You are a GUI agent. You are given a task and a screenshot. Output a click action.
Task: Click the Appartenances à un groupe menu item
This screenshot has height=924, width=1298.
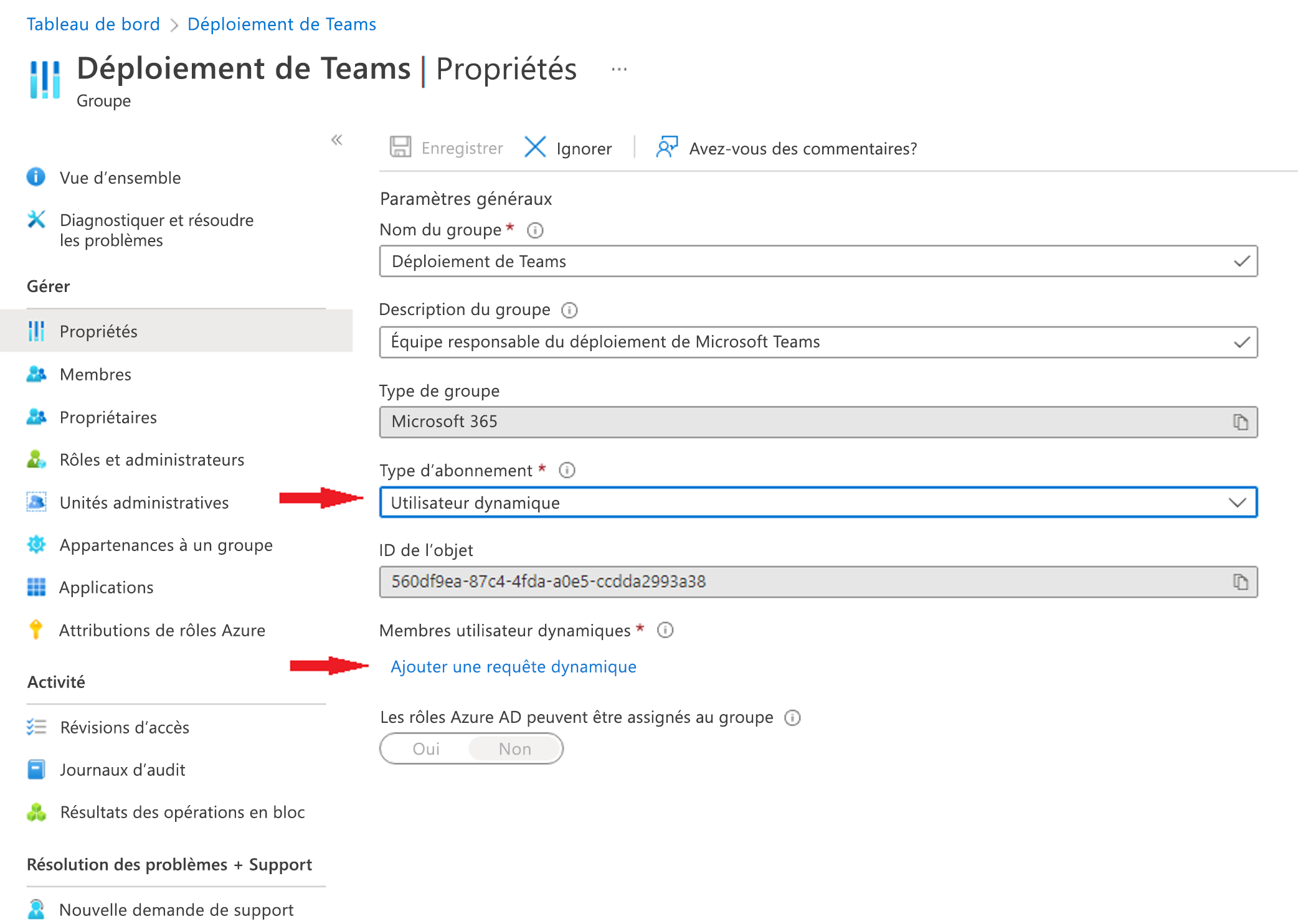[x=166, y=544]
